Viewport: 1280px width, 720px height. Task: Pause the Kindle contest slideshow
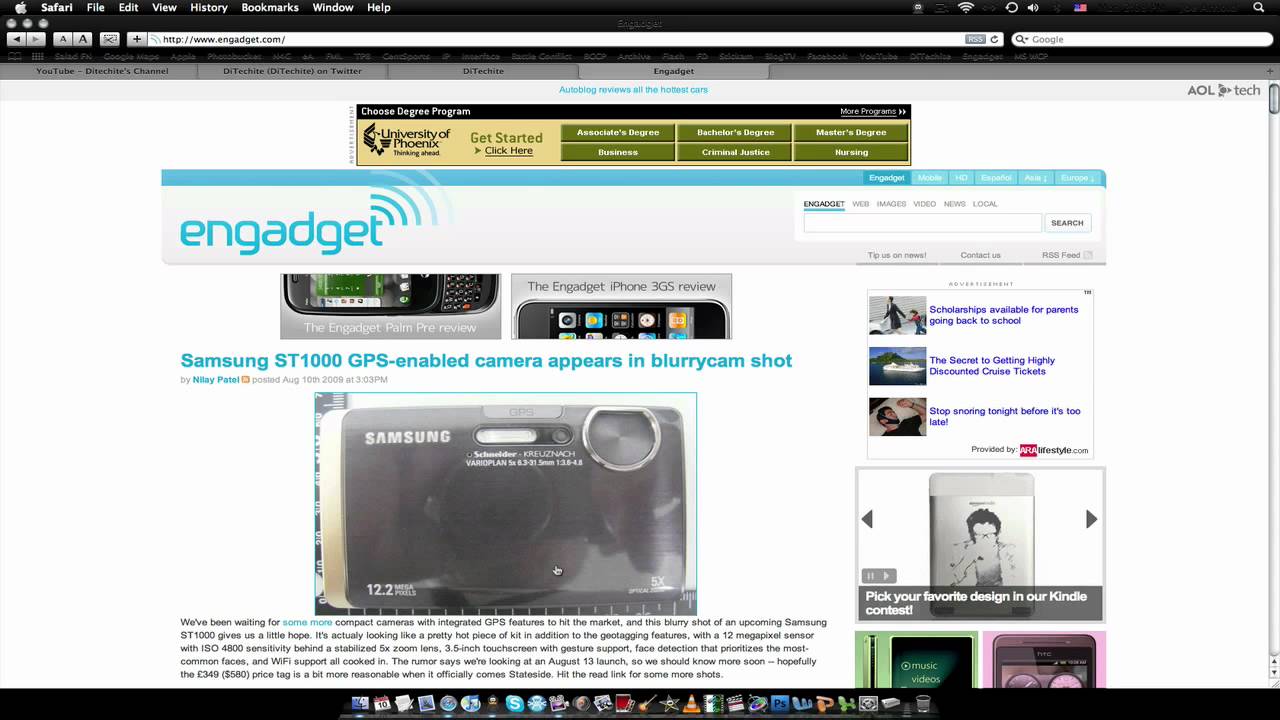pyautogui.click(x=871, y=576)
